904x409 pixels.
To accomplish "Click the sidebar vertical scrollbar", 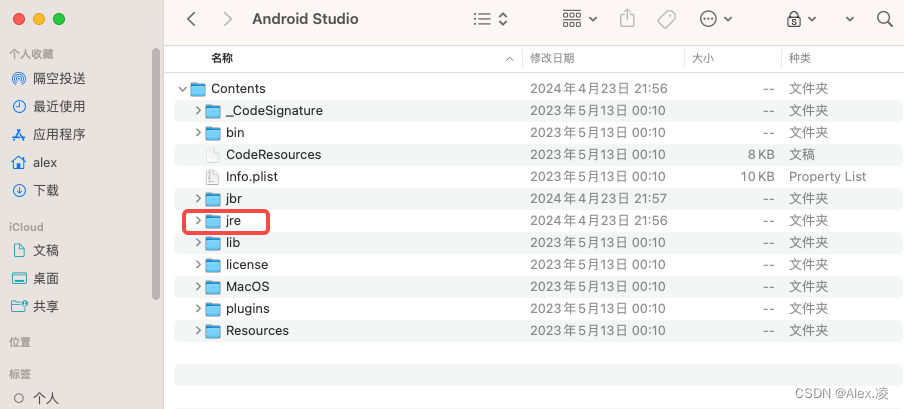I will 156,173.
